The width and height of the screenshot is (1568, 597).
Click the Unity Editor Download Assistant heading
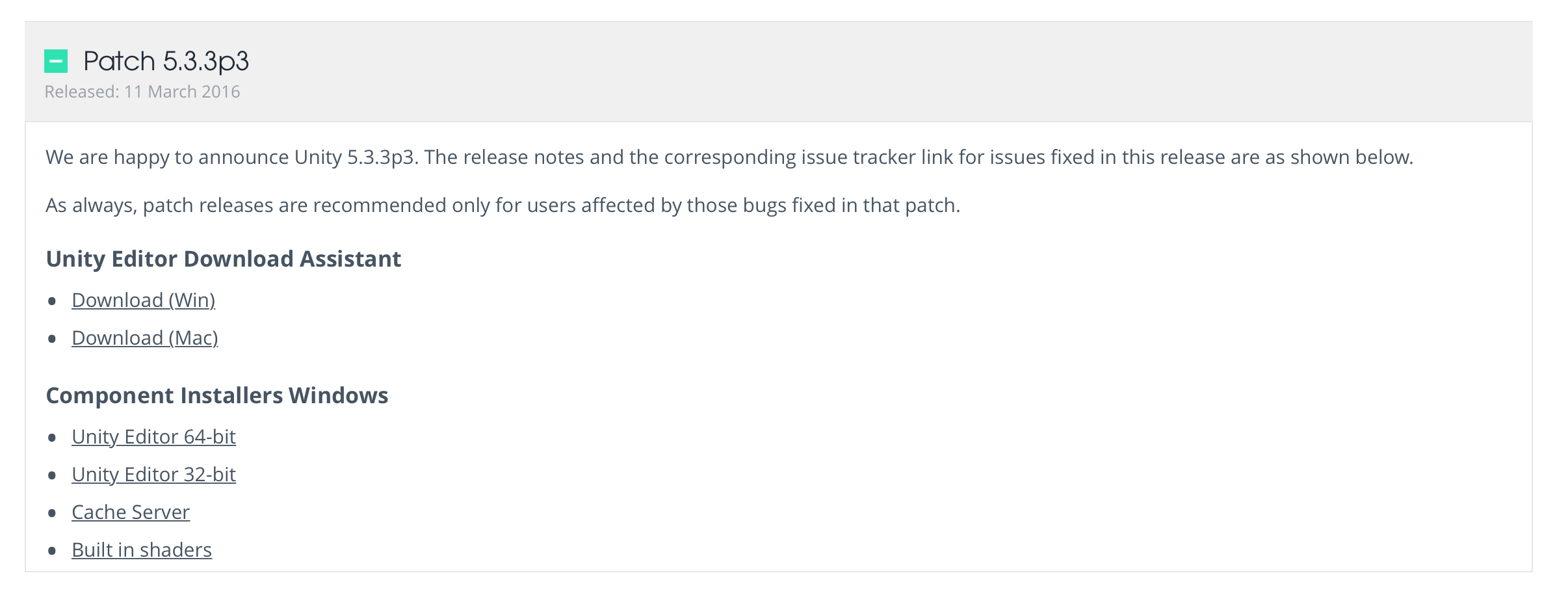[224, 259]
